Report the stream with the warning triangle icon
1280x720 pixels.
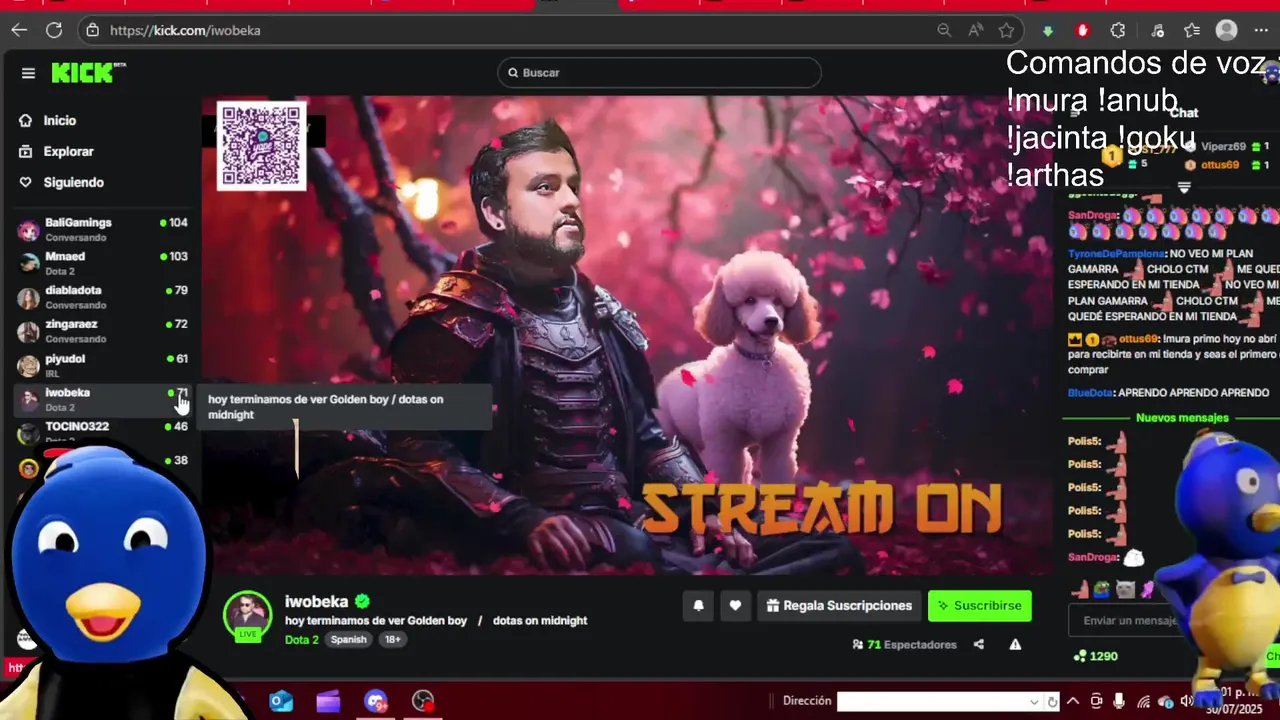point(1015,645)
